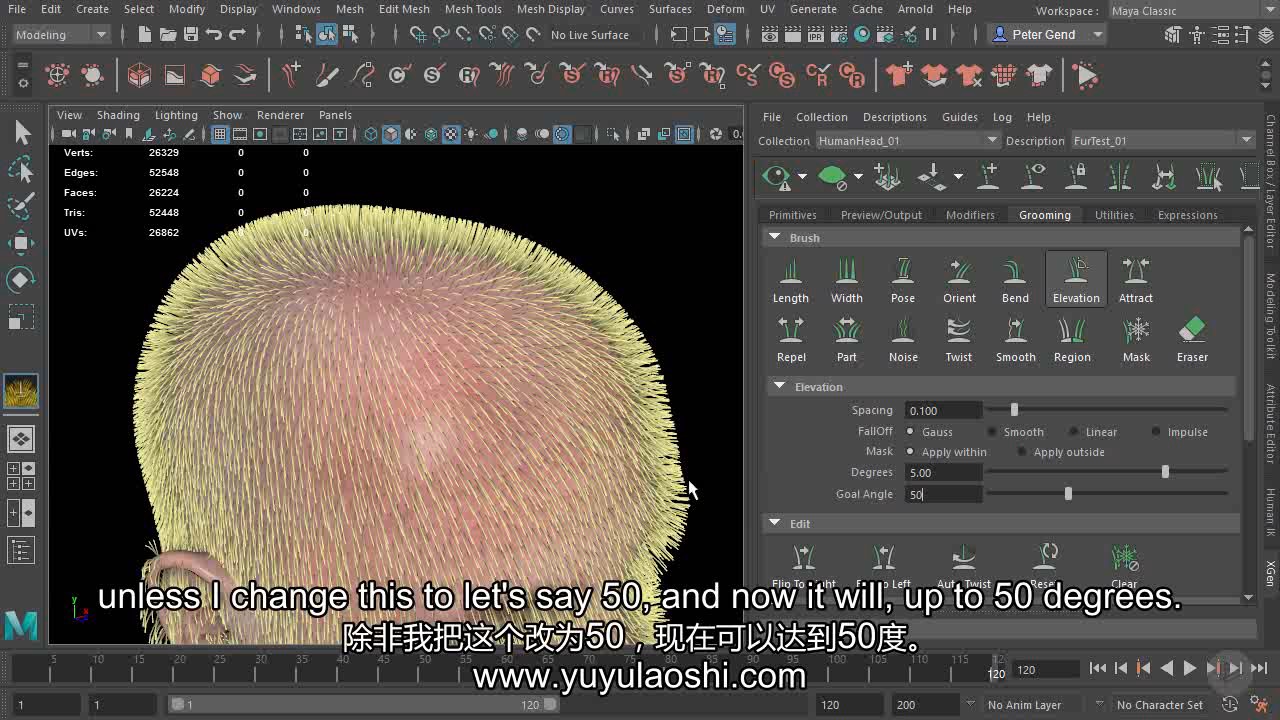The height and width of the screenshot is (720, 1280).
Task: Select the Width grooming brush
Action: pyautogui.click(x=846, y=279)
